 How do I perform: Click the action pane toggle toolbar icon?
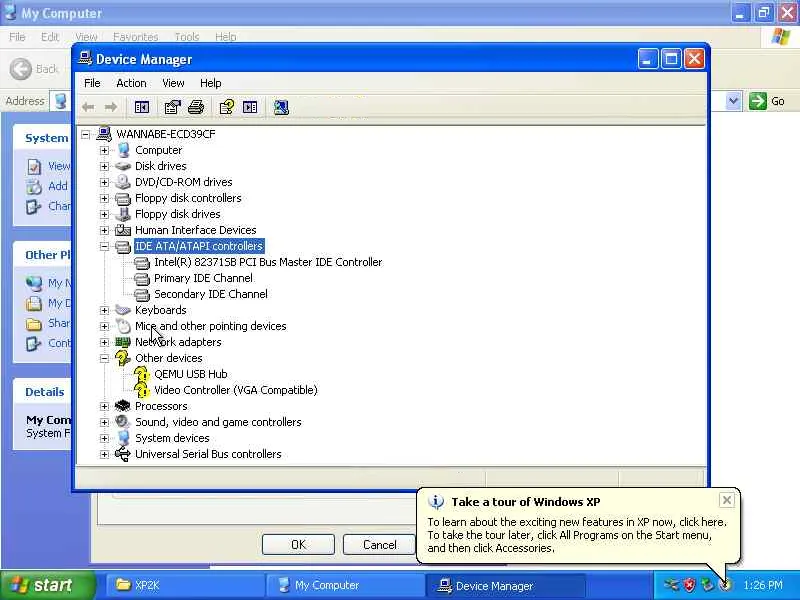click(250, 107)
